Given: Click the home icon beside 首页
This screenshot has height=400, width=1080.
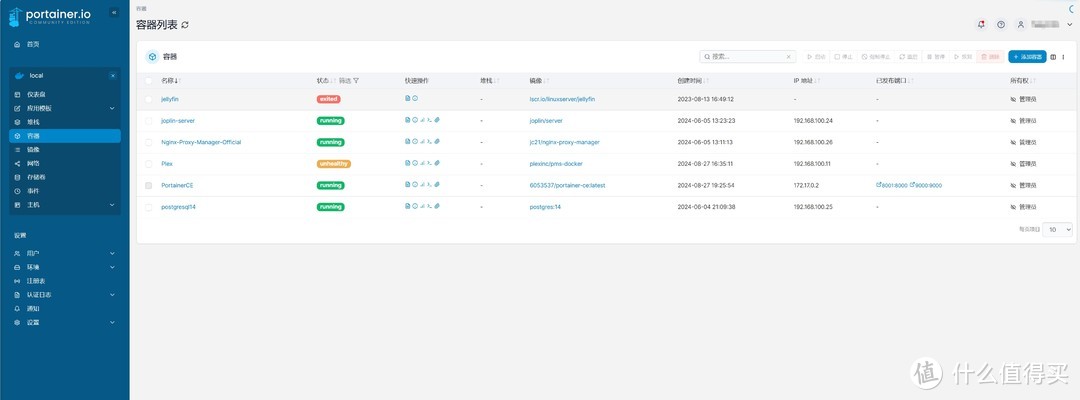Looking at the screenshot, I should click(17, 44).
